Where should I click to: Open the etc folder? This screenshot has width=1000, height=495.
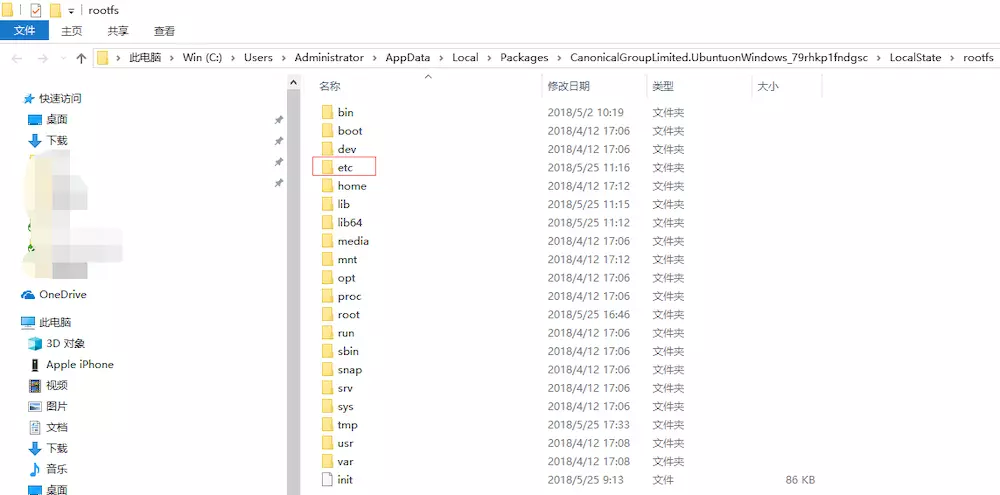point(345,167)
